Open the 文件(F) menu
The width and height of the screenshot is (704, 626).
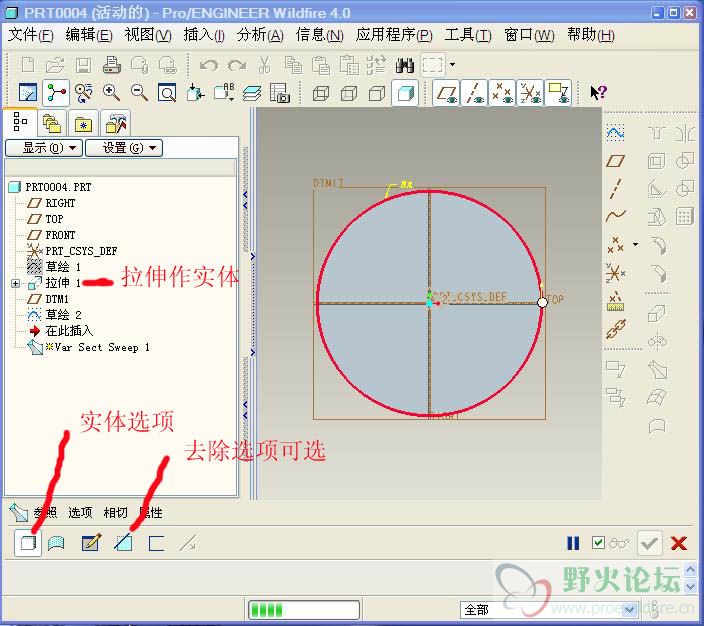pos(31,35)
